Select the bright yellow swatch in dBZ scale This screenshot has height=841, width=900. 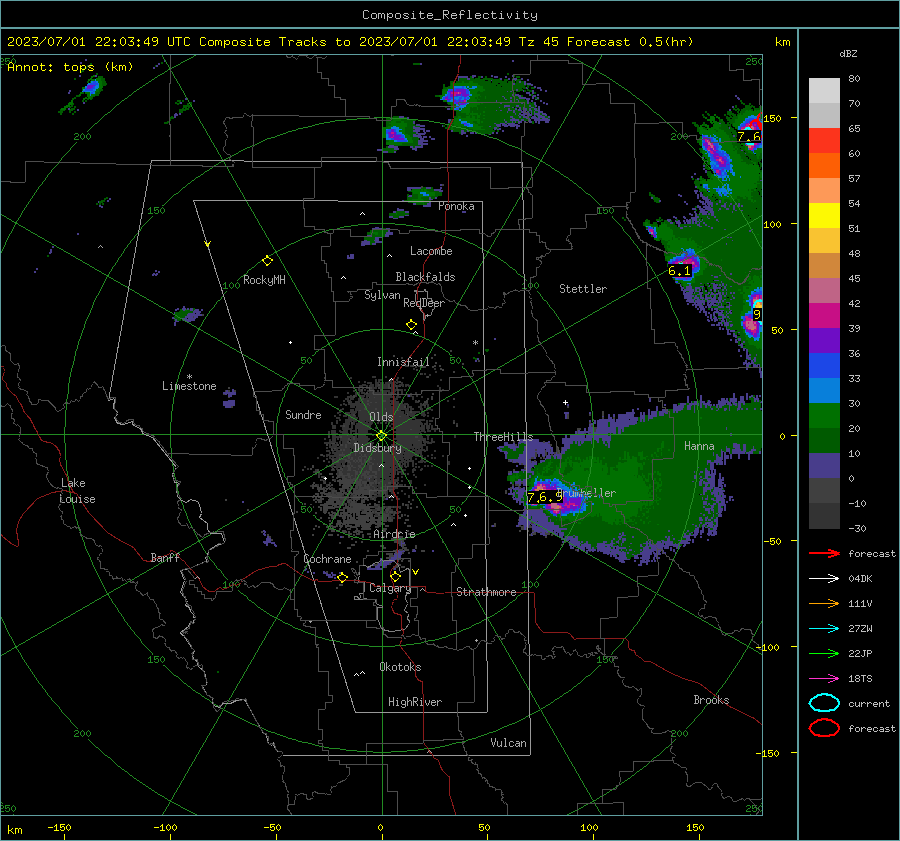(824, 216)
